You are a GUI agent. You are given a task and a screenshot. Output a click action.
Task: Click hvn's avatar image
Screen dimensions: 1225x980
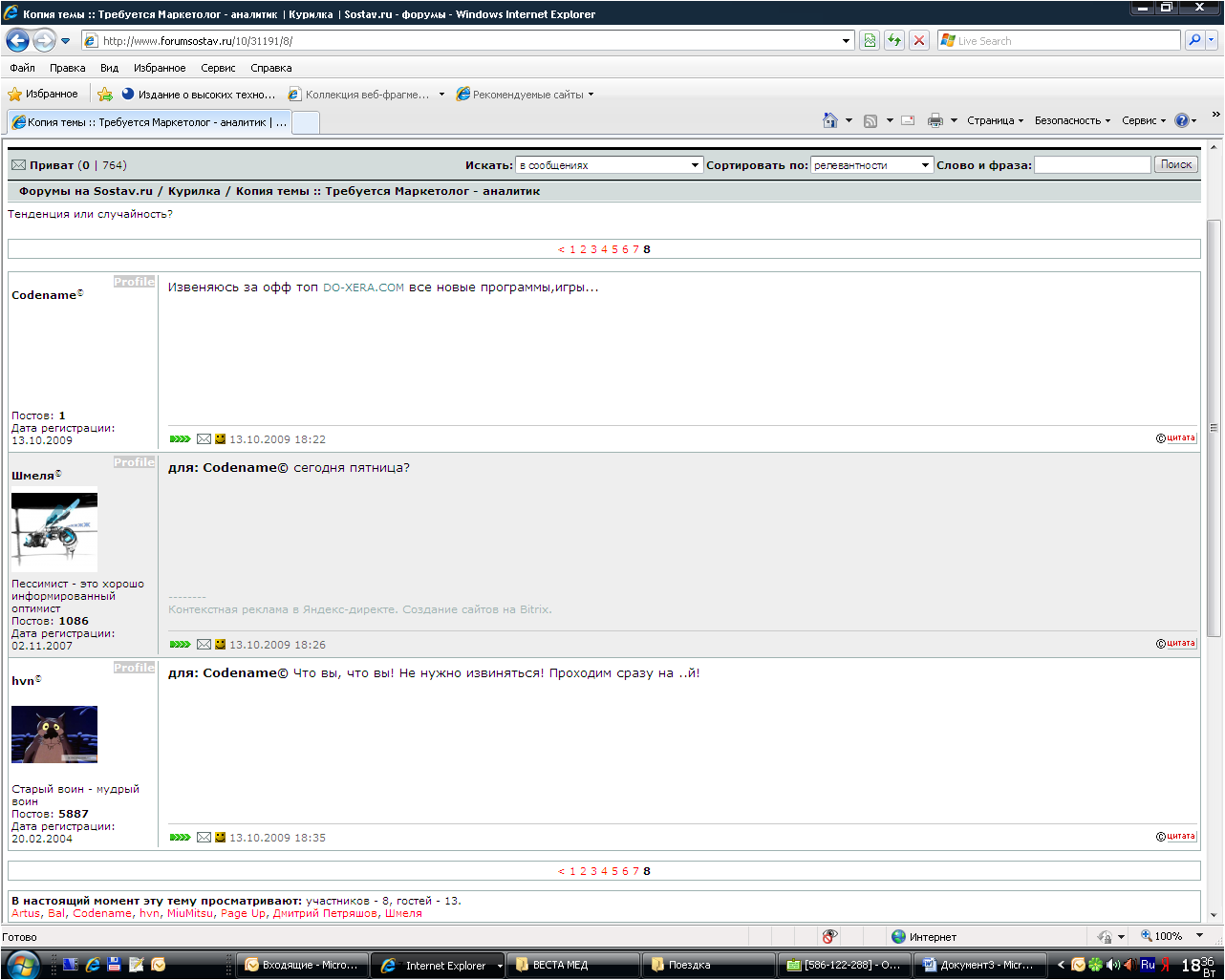point(54,735)
